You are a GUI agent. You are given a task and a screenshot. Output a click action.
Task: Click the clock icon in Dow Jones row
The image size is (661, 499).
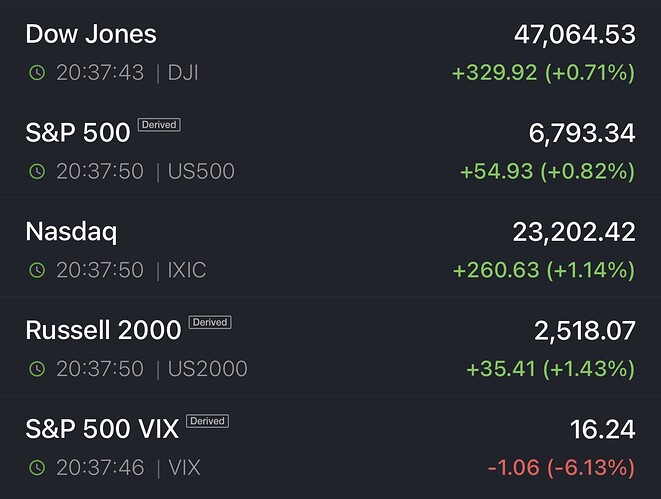(x=37, y=73)
